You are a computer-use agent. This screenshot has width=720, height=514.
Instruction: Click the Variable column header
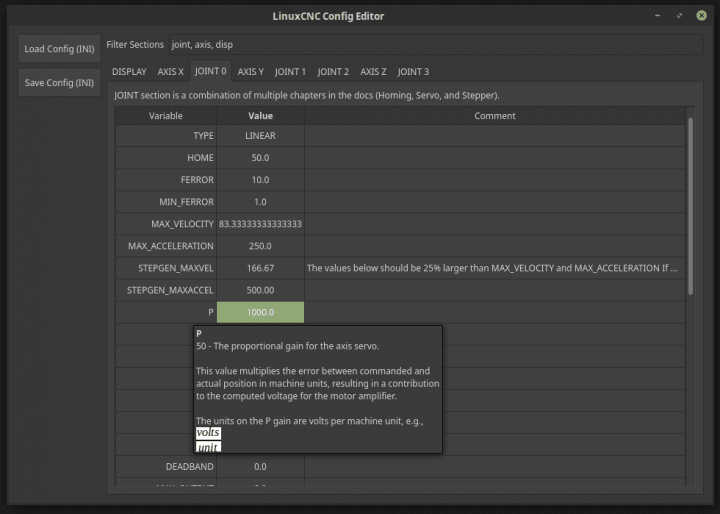166,116
